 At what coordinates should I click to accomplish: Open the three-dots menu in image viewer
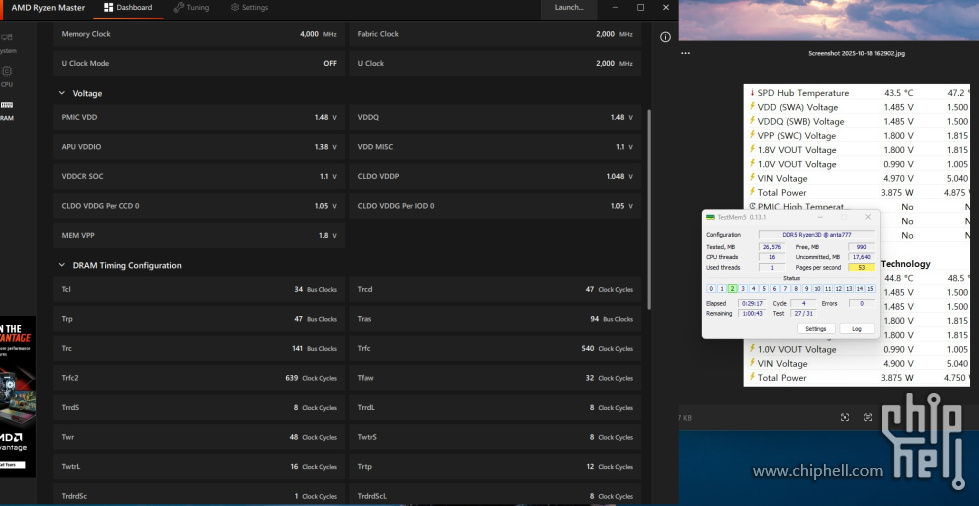pos(686,53)
